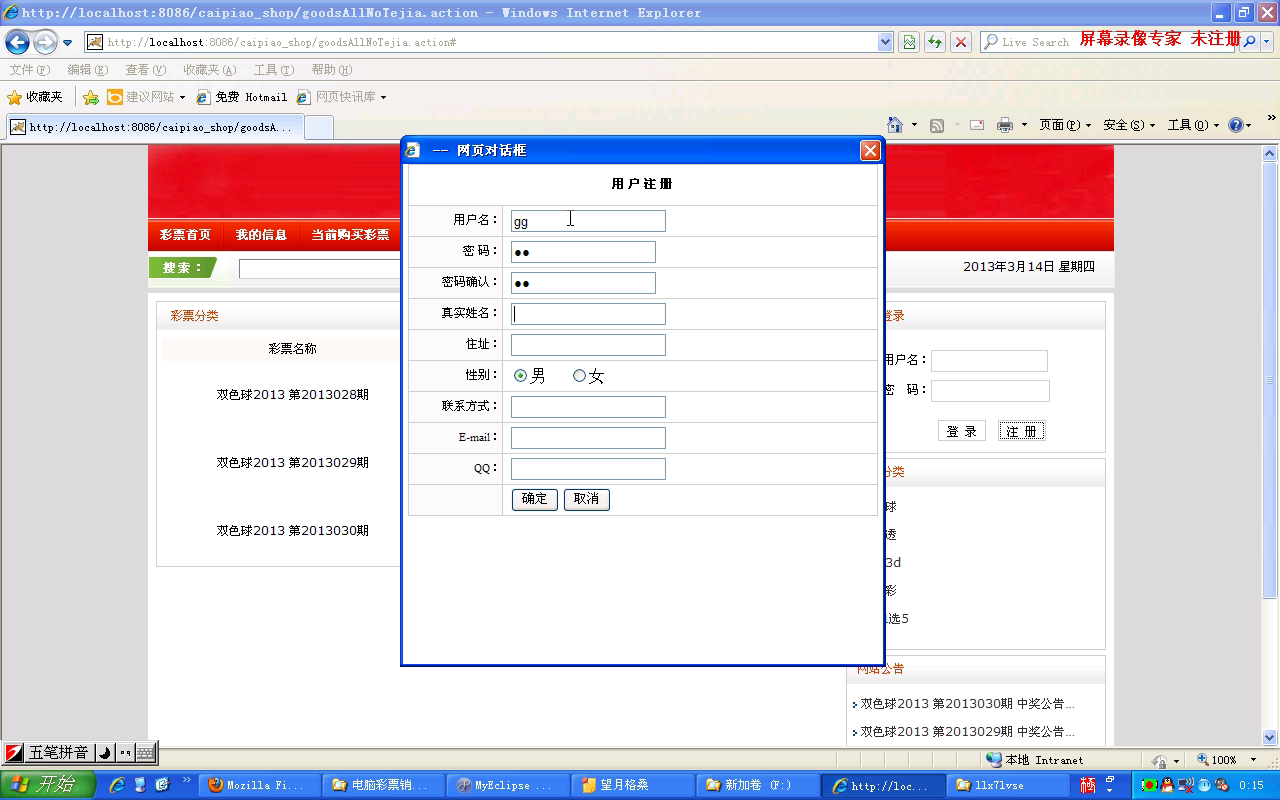Refresh page with green arrows icon
The width and height of the screenshot is (1280, 800).
pyautogui.click(x=935, y=42)
